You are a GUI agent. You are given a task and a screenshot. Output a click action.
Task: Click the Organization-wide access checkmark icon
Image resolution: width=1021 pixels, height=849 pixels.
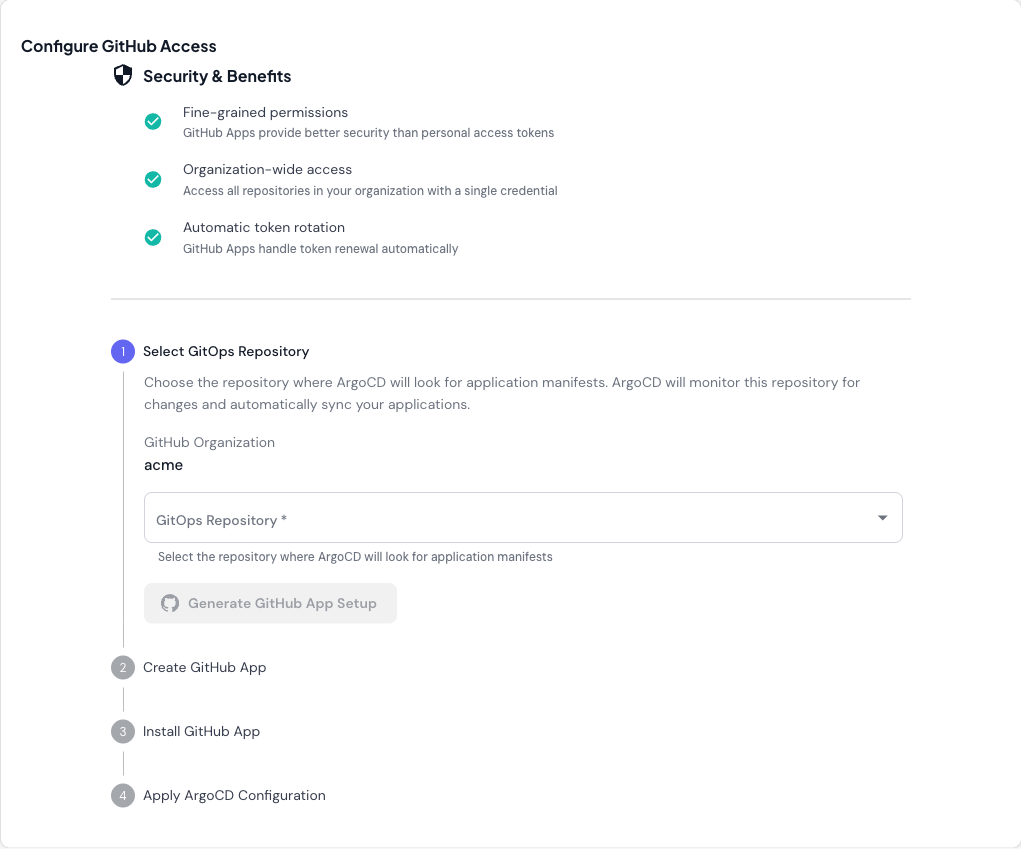[x=153, y=179]
